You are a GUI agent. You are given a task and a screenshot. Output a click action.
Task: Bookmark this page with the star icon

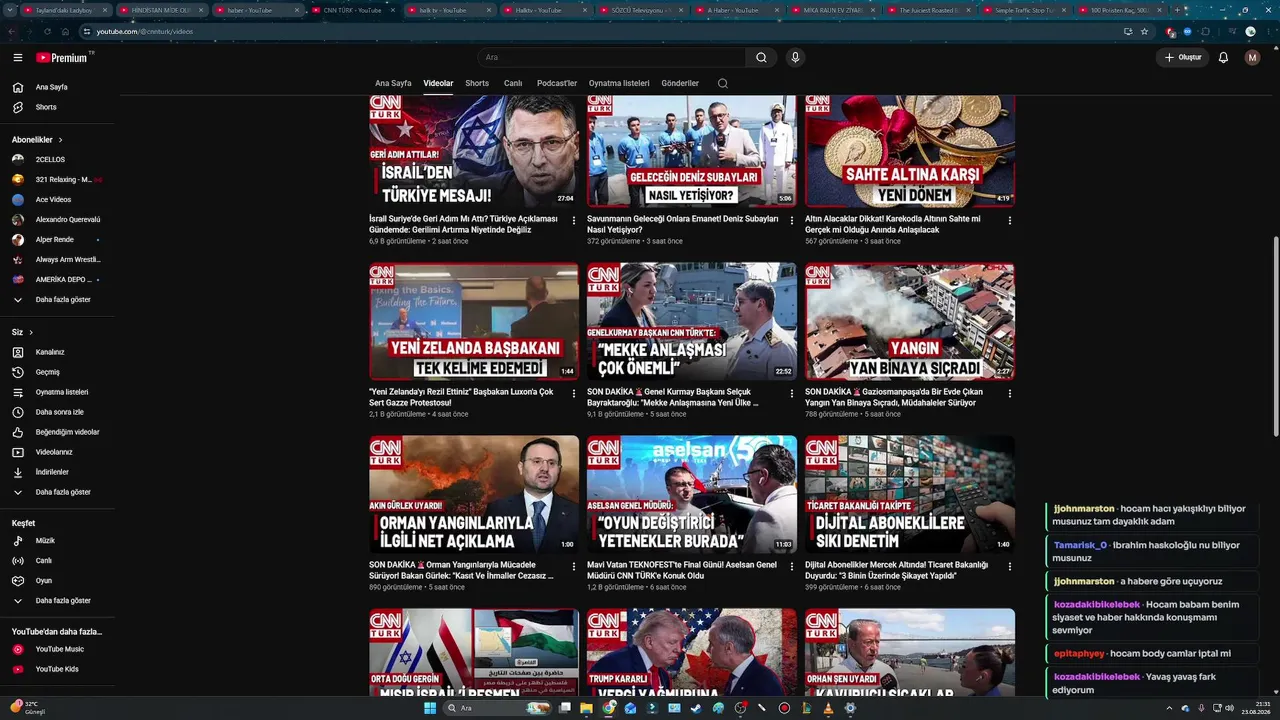click(1145, 31)
